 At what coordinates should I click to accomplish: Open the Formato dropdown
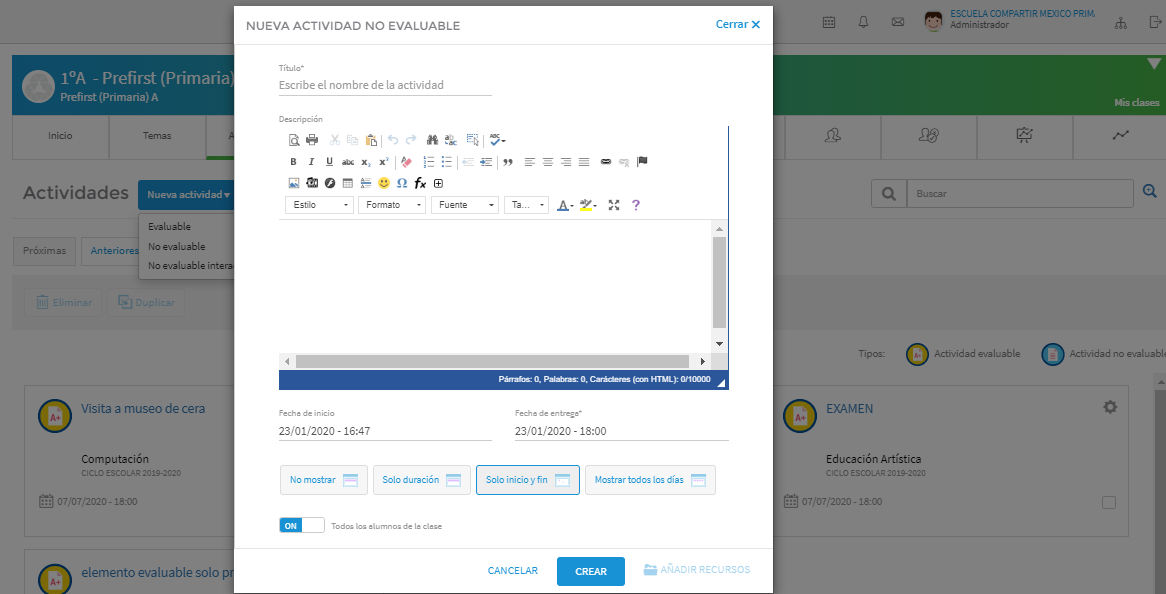[x=392, y=205]
